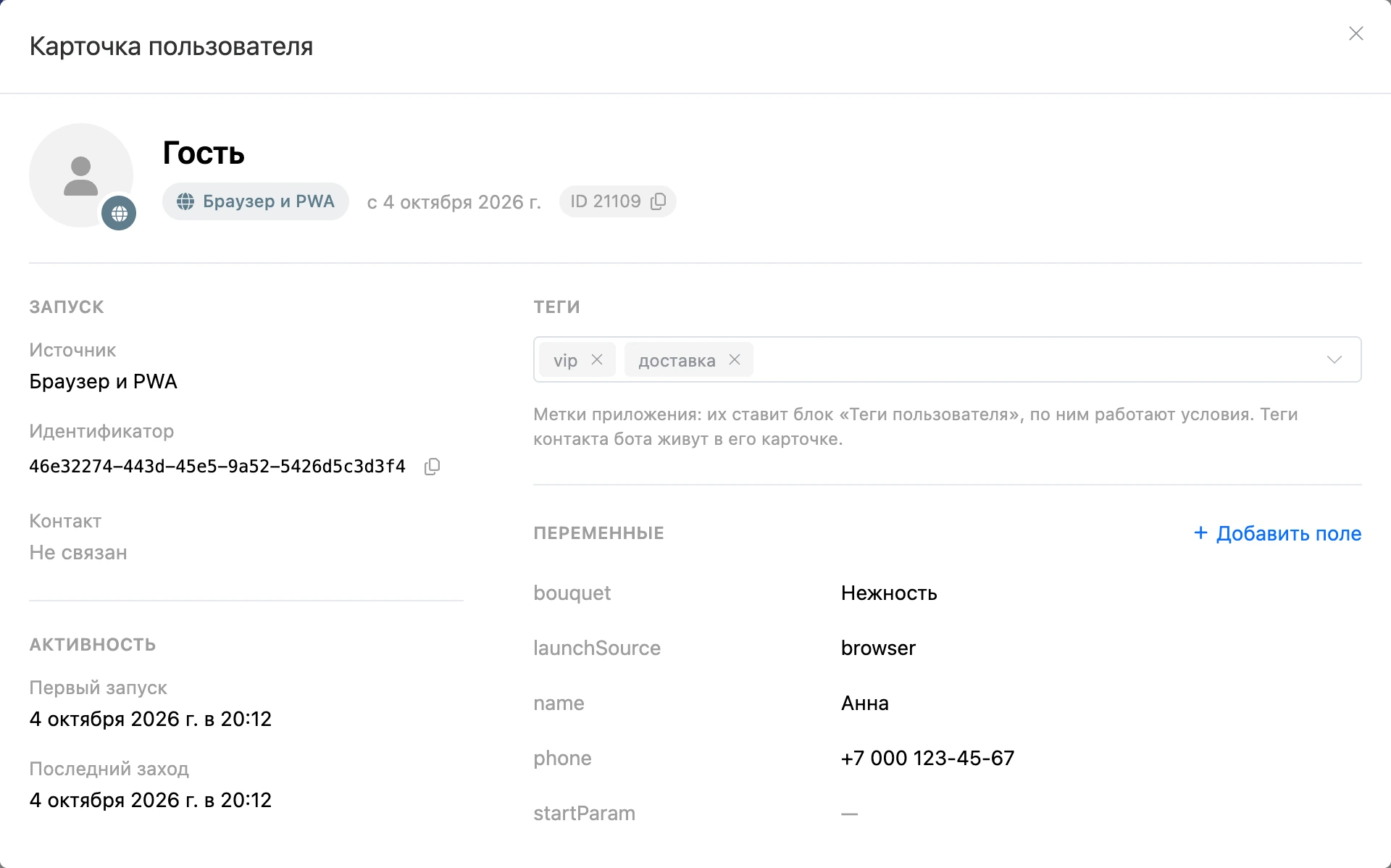Edit the bouquet value Нежность
This screenshot has width=1391, height=868.
[x=889, y=593]
